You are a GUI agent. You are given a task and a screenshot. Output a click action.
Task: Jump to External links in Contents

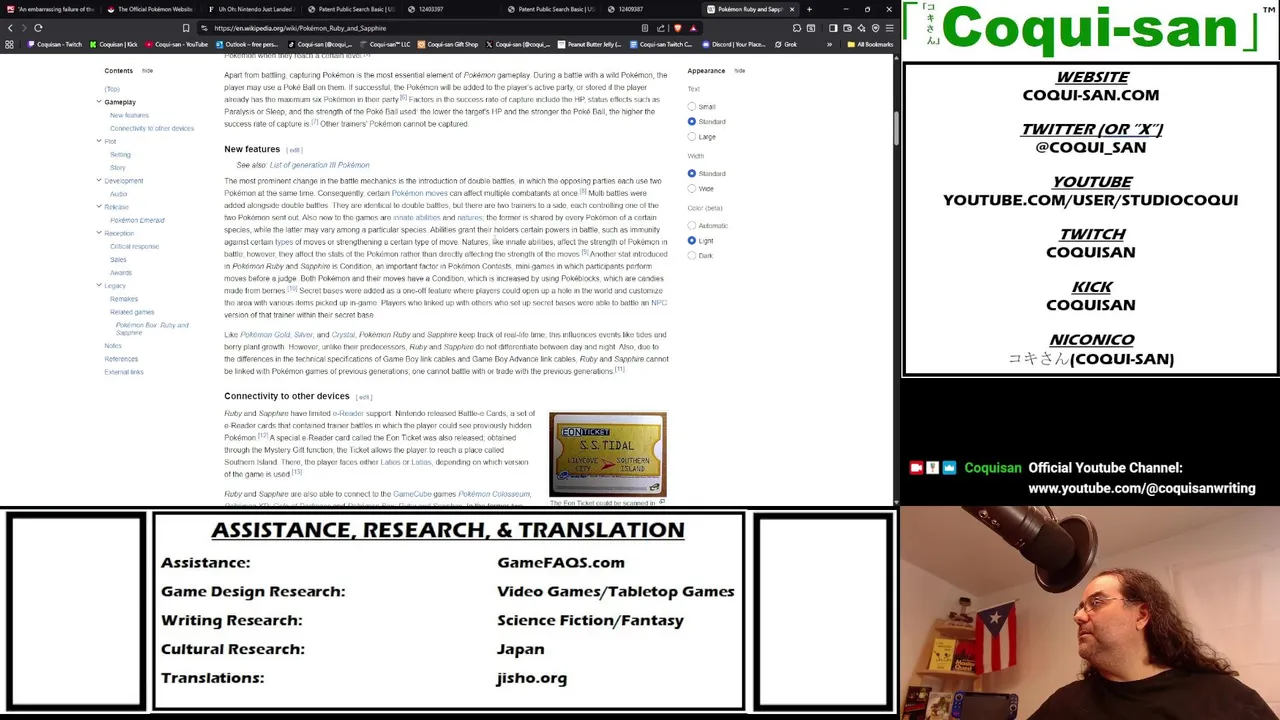[x=124, y=372]
